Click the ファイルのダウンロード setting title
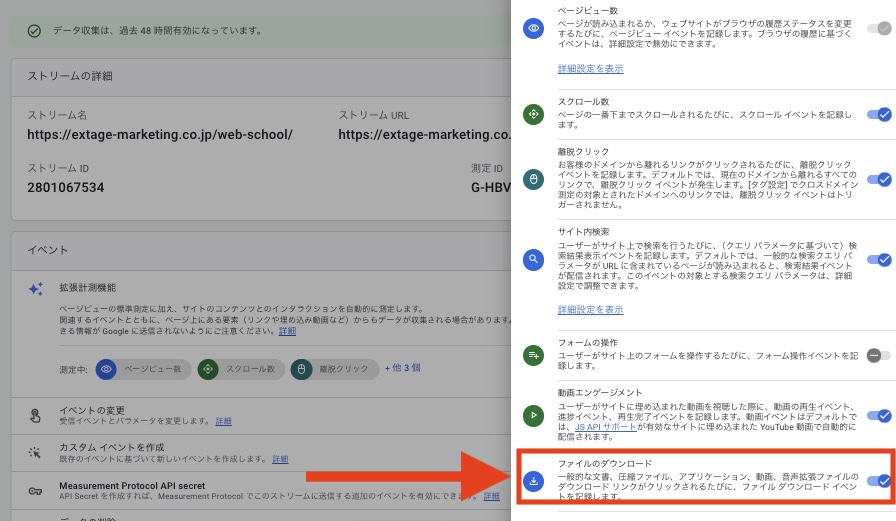The width and height of the screenshot is (896, 521). 605,463
